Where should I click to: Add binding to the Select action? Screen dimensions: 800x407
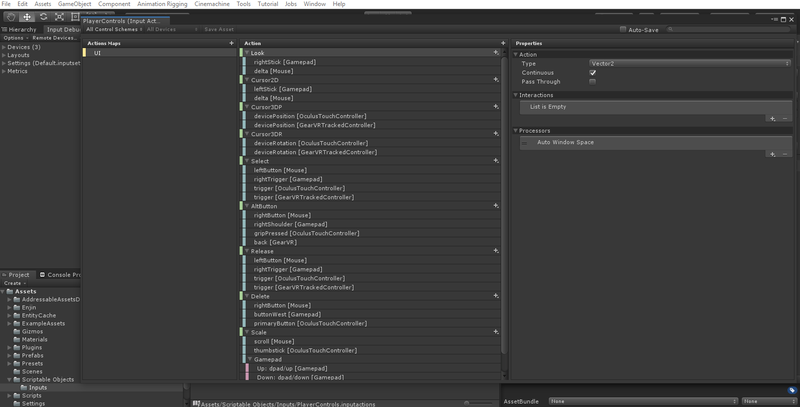[x=495, y=161]
